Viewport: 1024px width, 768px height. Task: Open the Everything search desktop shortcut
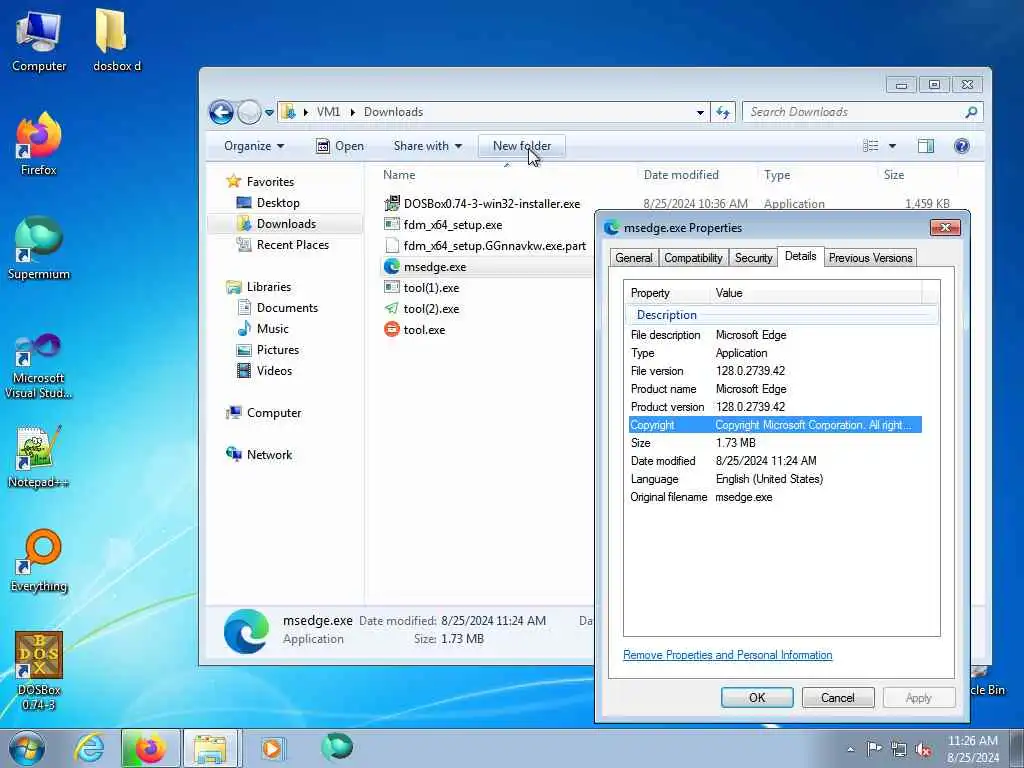(39, 562)
